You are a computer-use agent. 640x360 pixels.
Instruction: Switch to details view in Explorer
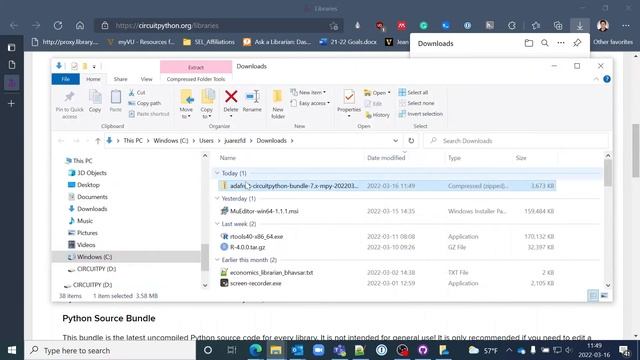click(593, 296)
